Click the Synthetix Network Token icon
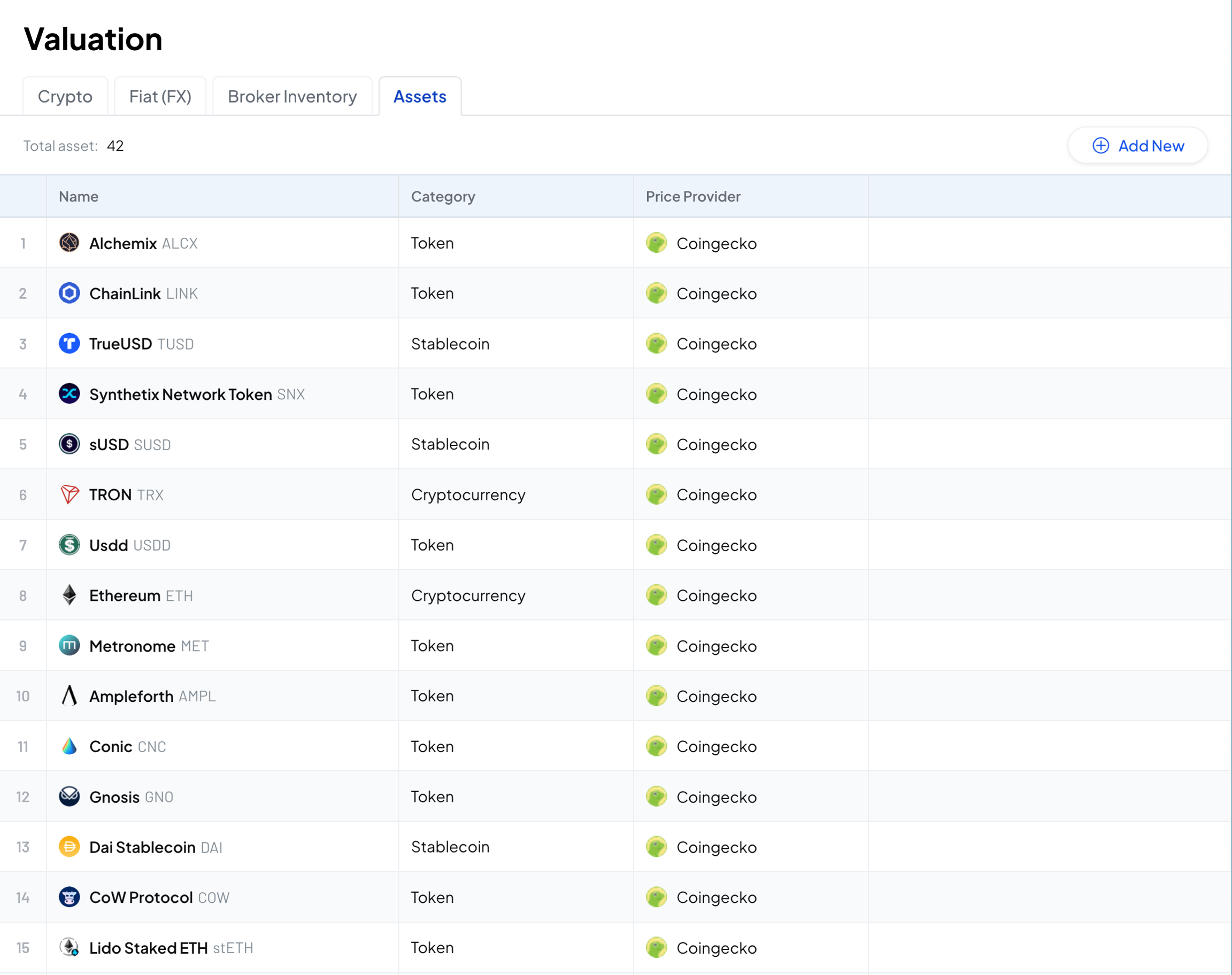The width and height of the screenshot is (1232, 975). coord(69,393)
